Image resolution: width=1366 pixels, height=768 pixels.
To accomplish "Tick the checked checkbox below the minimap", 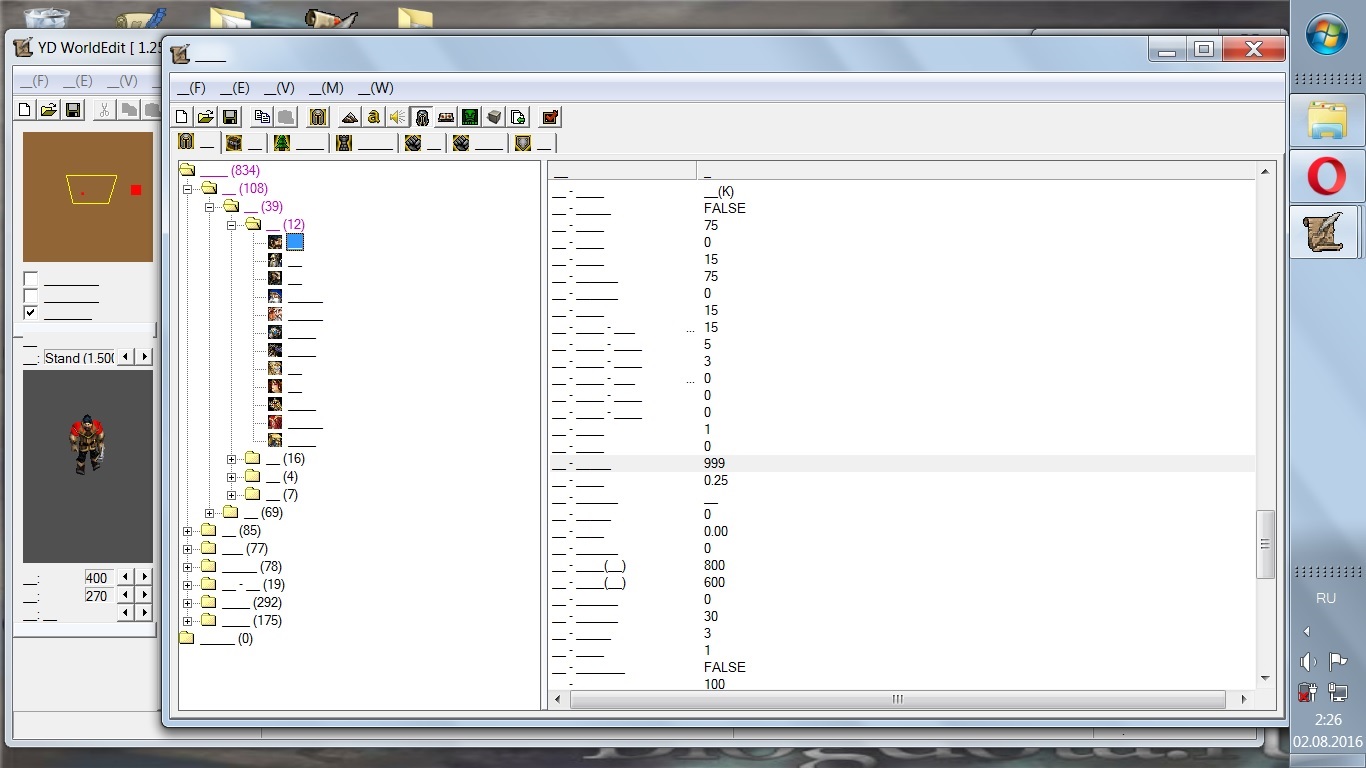I will (x=31, y=313).
